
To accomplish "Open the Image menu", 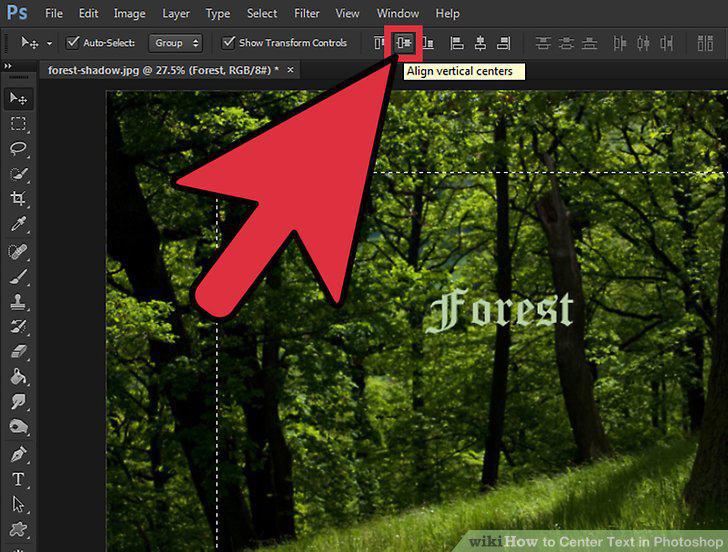I will pos(129,13).
